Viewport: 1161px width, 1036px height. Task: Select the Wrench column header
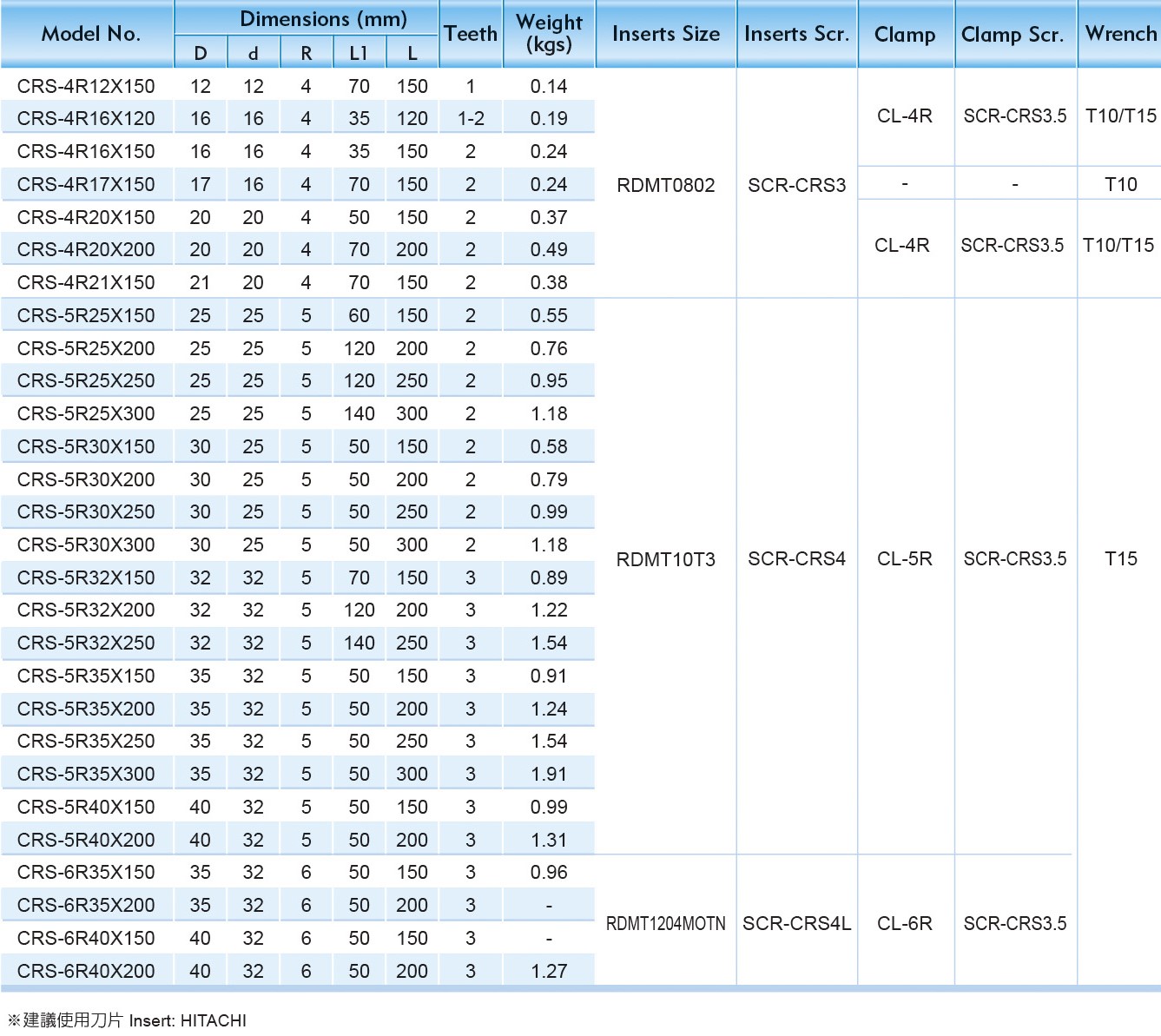pyautogui.click(x=1120, y=34)
